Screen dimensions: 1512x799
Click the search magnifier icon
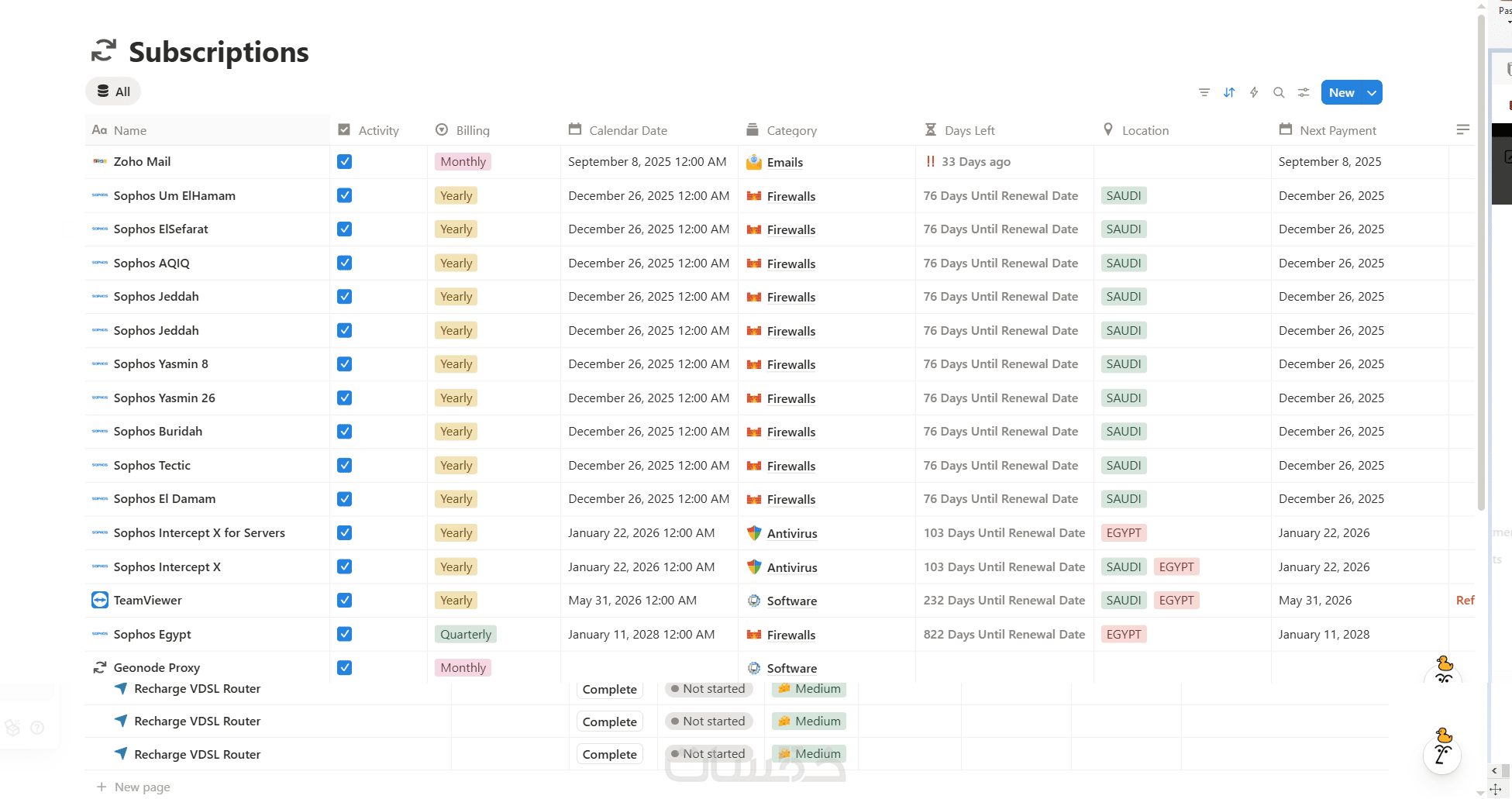click(x=1279, y=92)
